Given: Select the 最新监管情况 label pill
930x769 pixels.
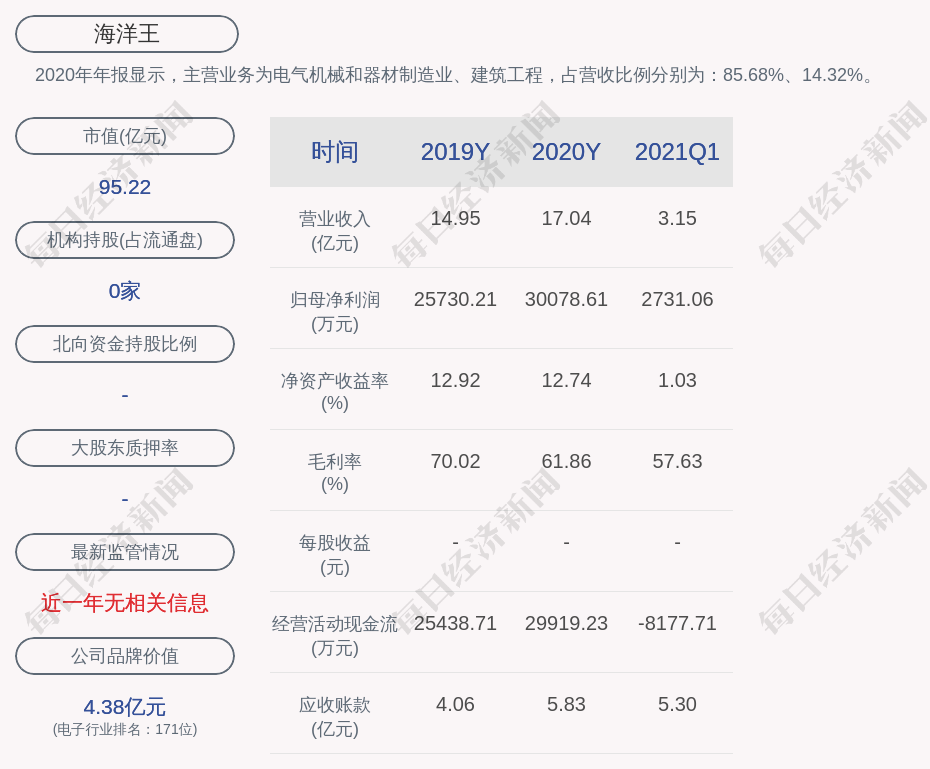Looking at the screenshot, I should (x=125, y=552).
